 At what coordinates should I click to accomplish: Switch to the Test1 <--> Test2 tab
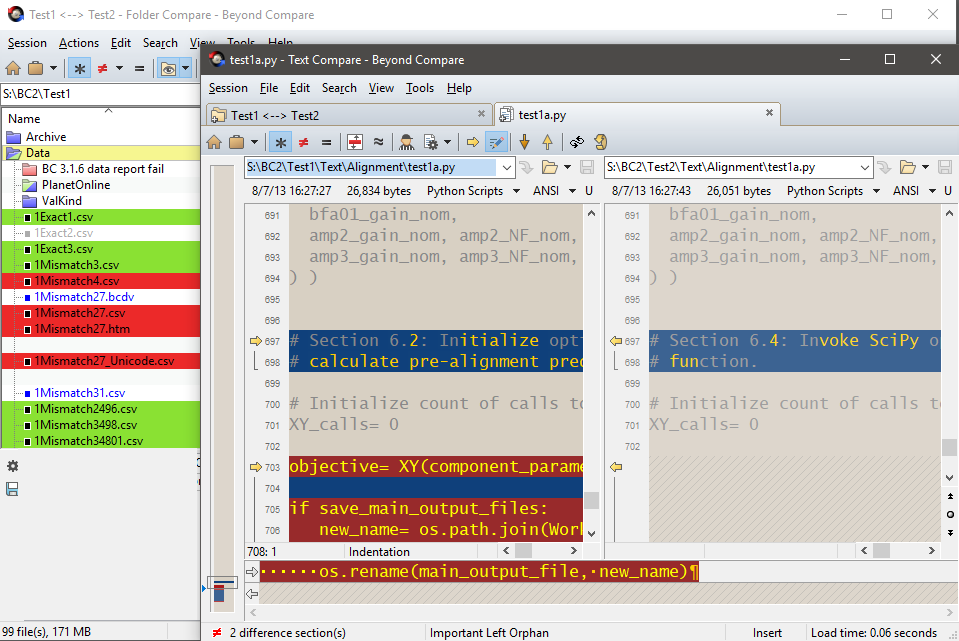(x=275, y=115)
